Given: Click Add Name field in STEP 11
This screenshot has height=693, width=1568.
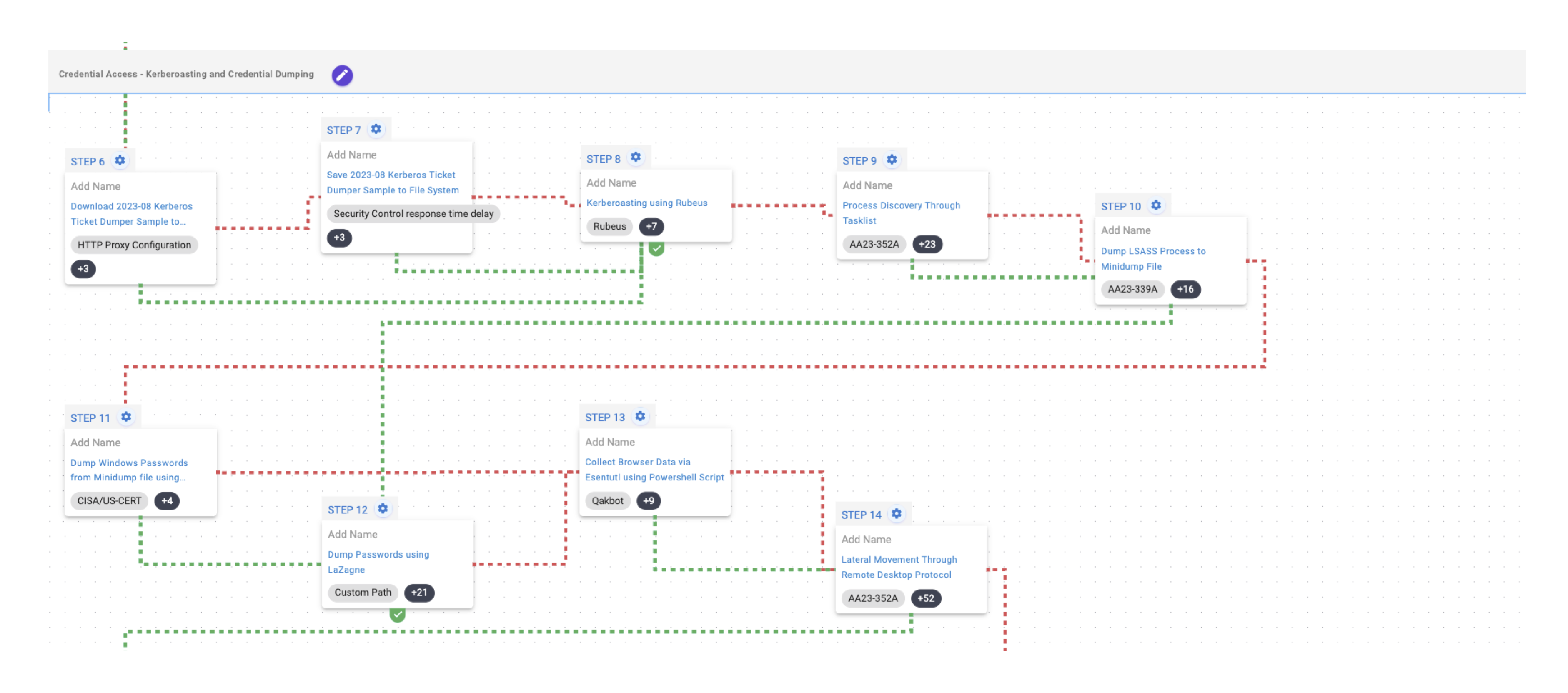Looking at the screenshot, I should (x=95, y=442).
